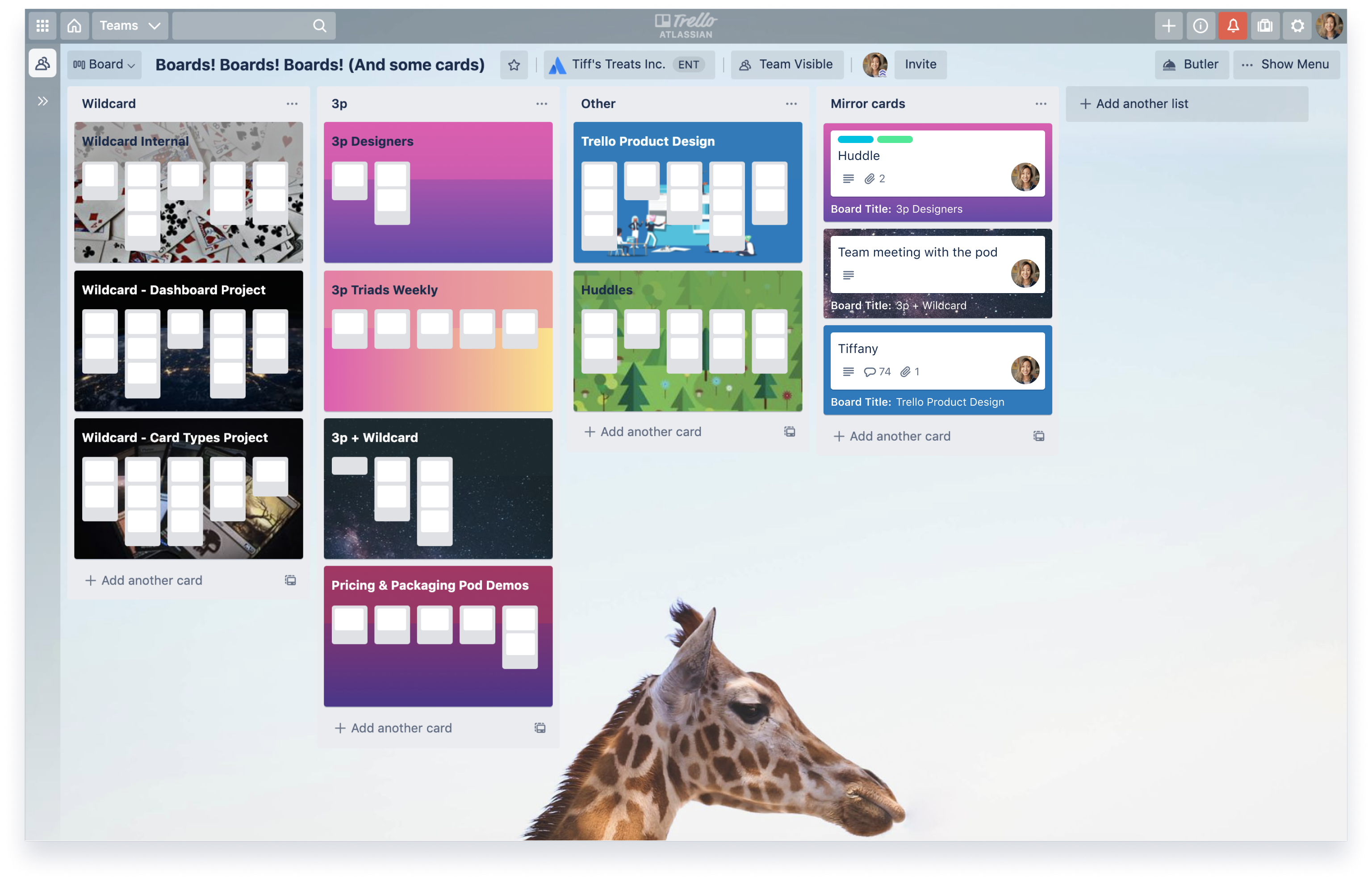Click the Board tab label

(x=103, y=64)
